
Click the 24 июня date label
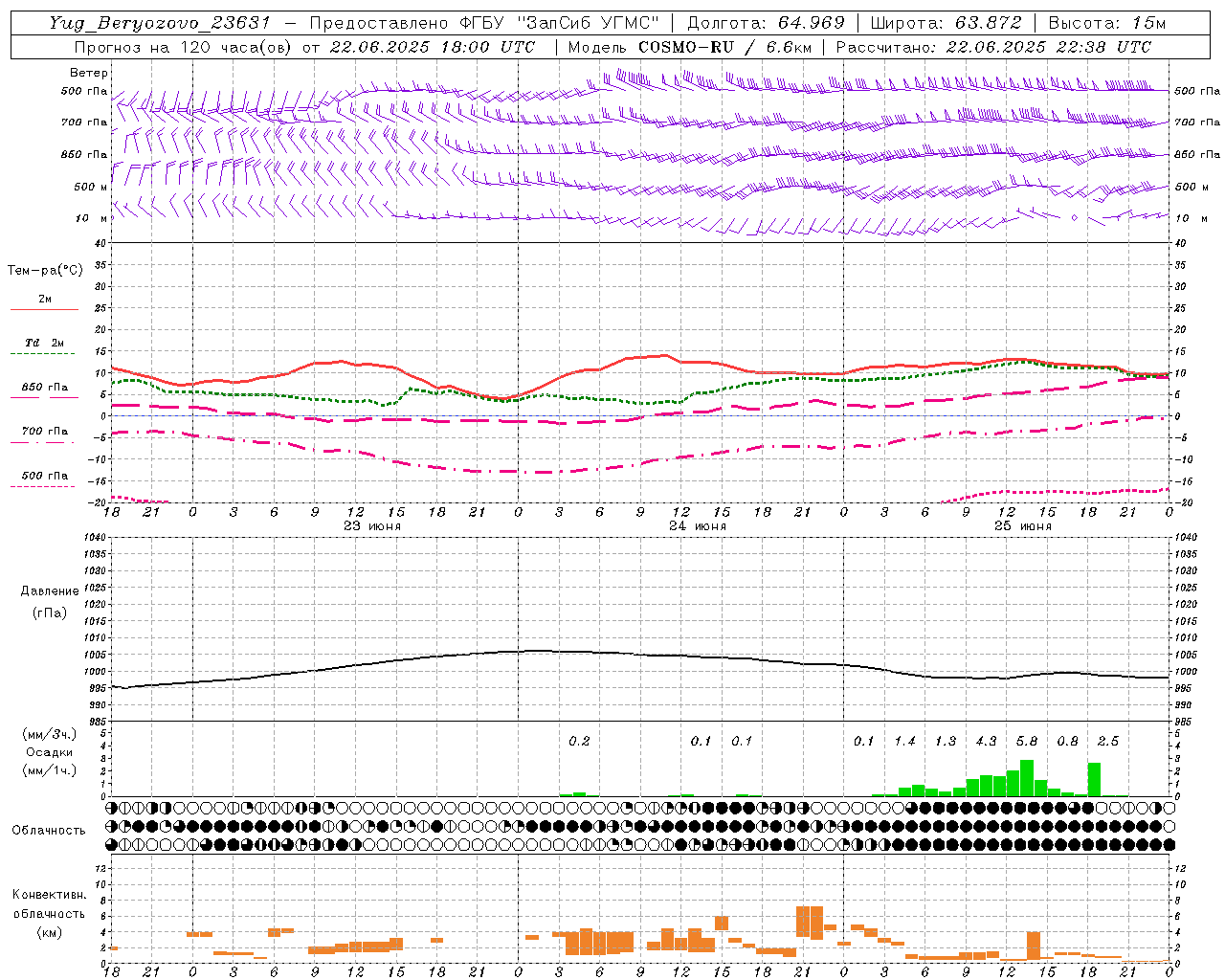[698, 526]
